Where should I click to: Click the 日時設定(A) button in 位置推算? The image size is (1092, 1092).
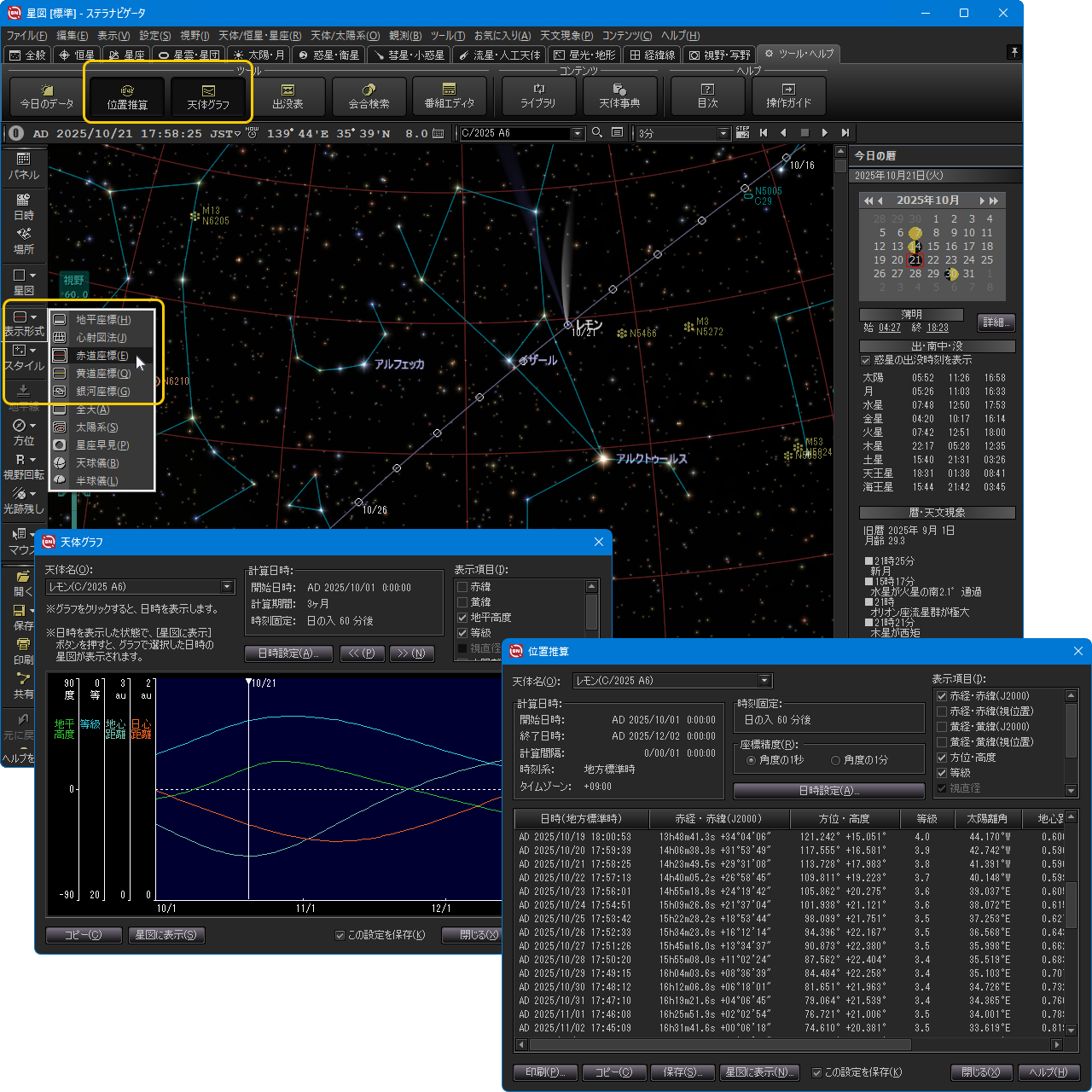(x=828, y=791)
